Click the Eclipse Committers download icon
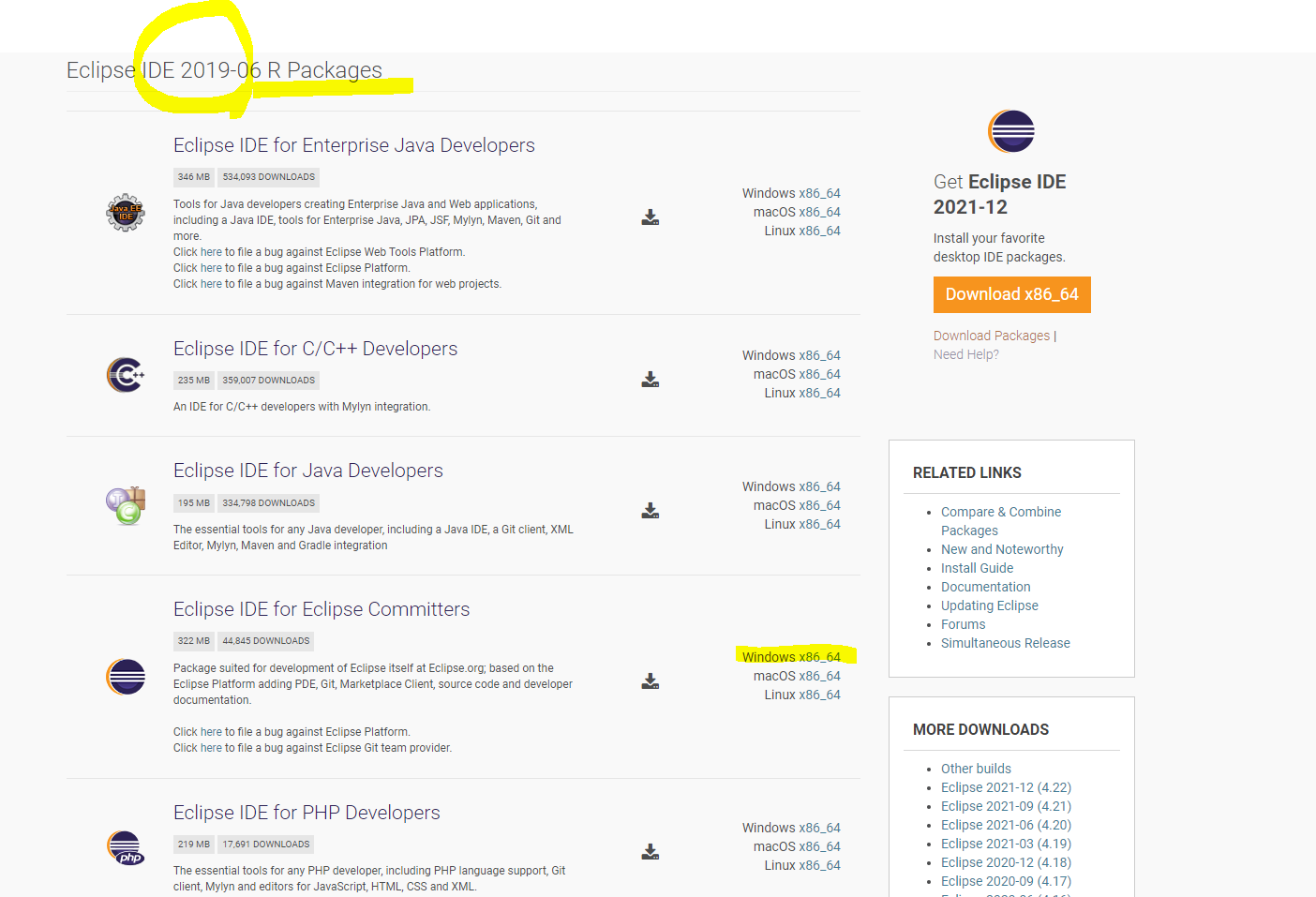The height and width of the screenshot is (897, 1316). tap(651, 681)
